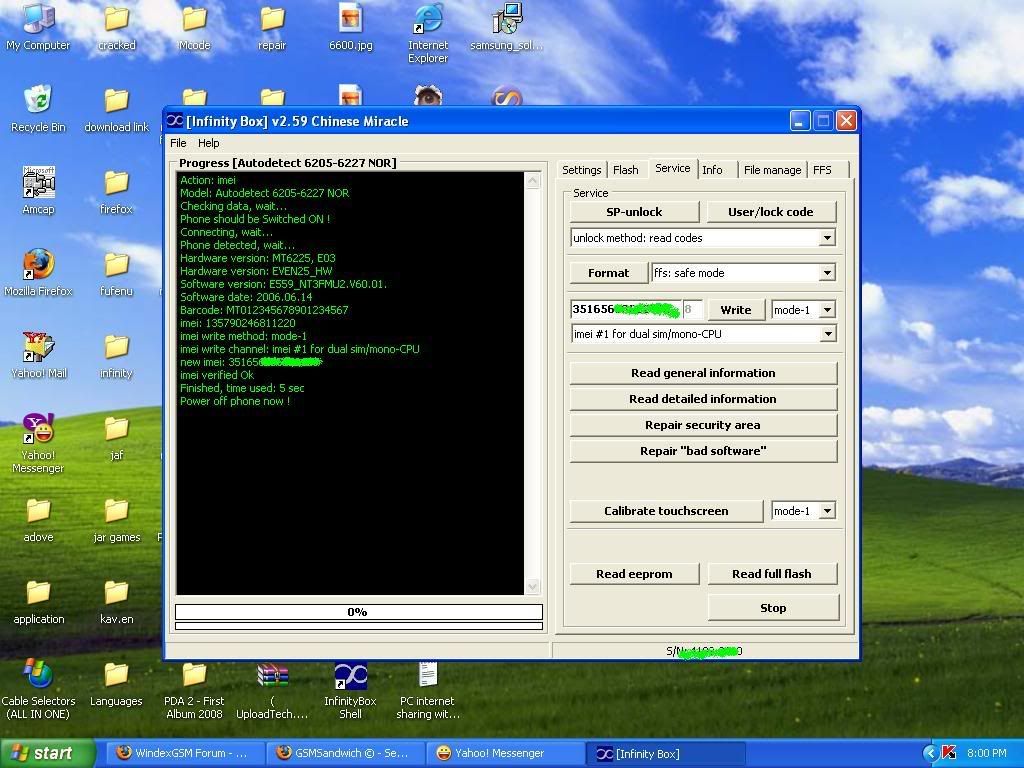Switch to GSMSandwich taskbar window
The width and height of the screenshot is (1024, 768).
[x=343, y=754]
